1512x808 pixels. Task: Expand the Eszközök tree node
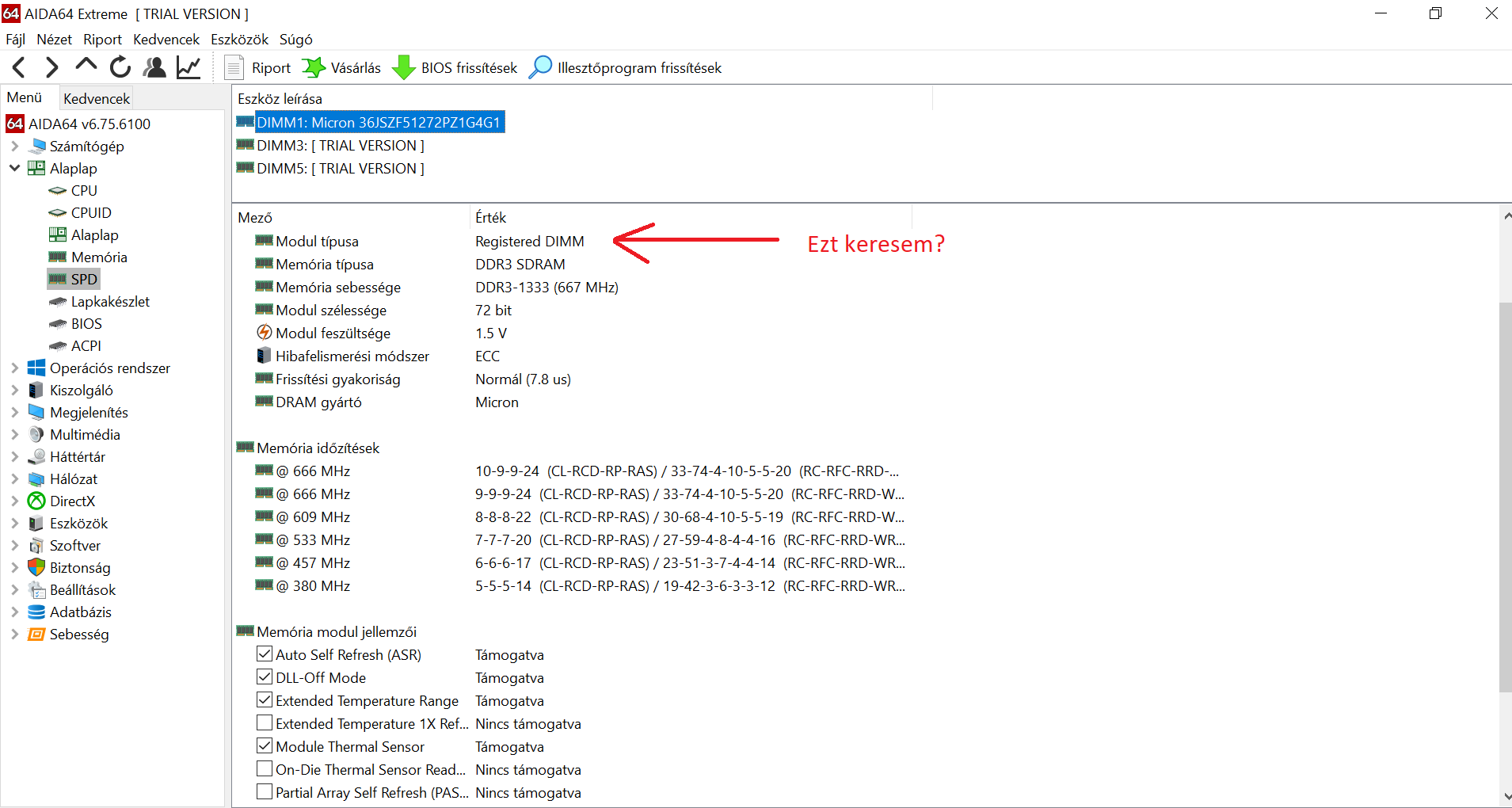pyautogui.click(x=14, y=523)
